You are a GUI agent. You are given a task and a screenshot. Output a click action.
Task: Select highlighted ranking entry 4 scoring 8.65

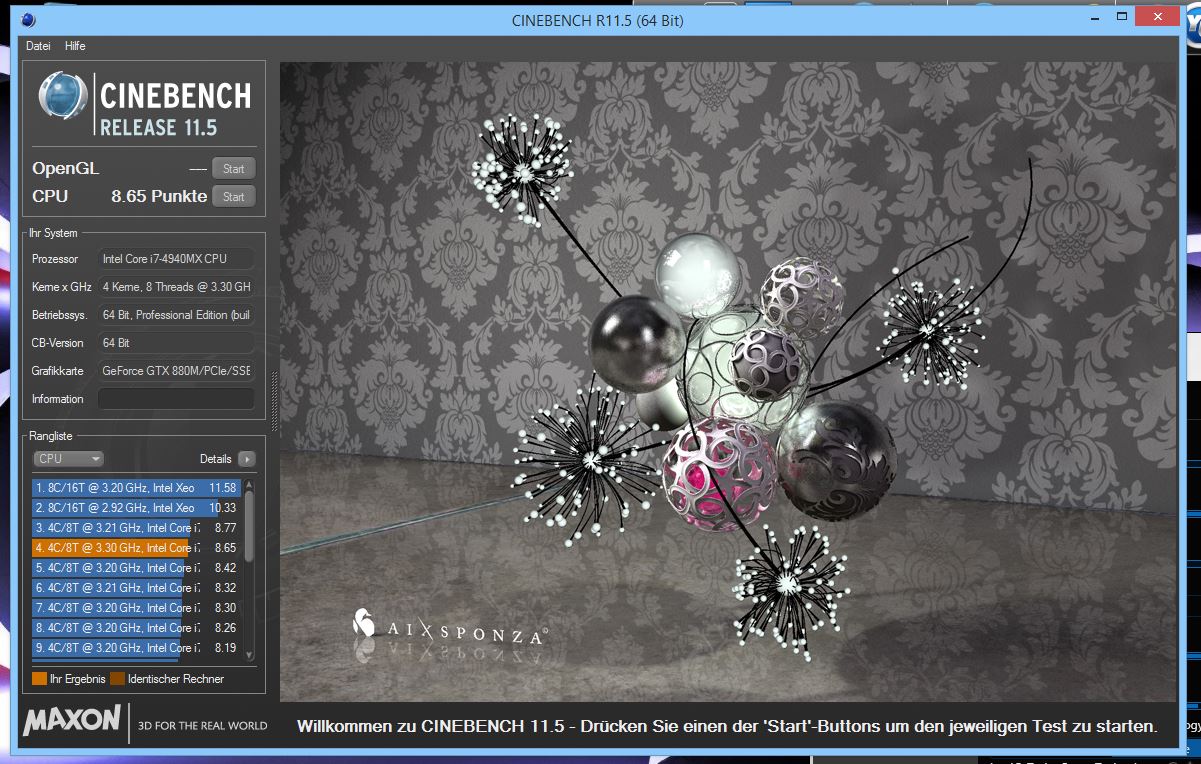pos(136,548)
